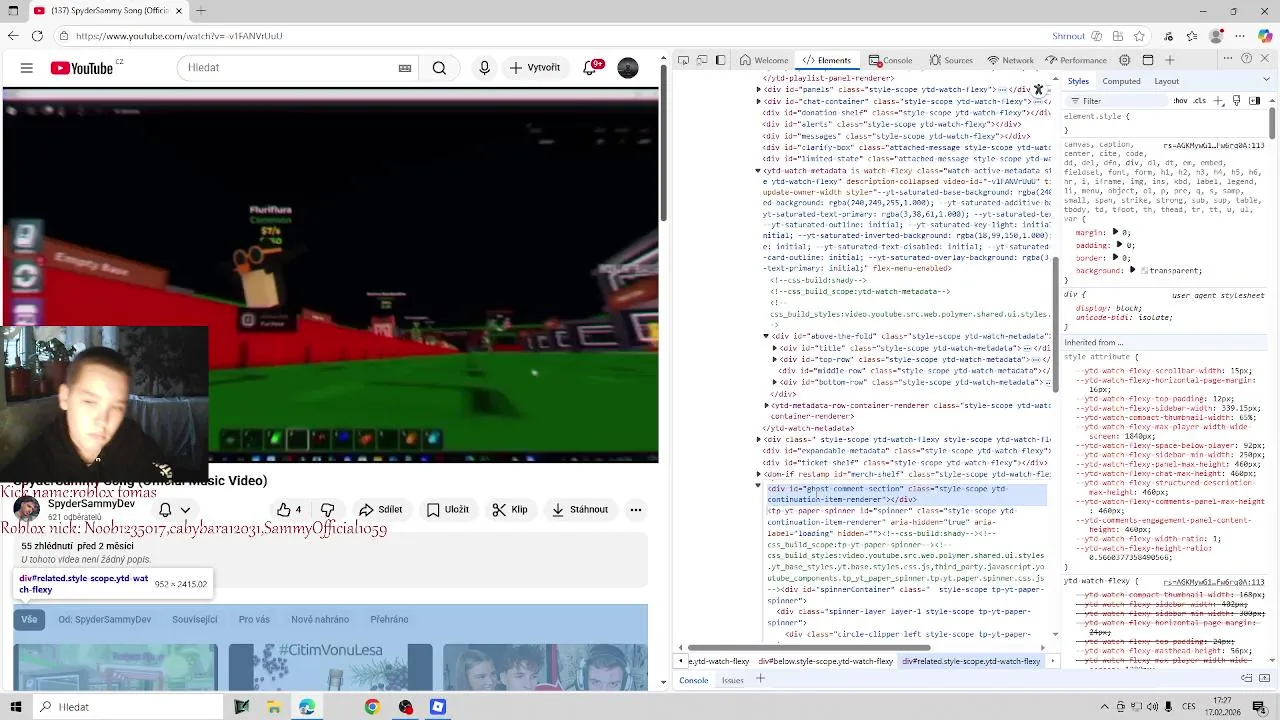1280x720 pixels.
Task: Select the Související filter chip
Action: point(194,619)
